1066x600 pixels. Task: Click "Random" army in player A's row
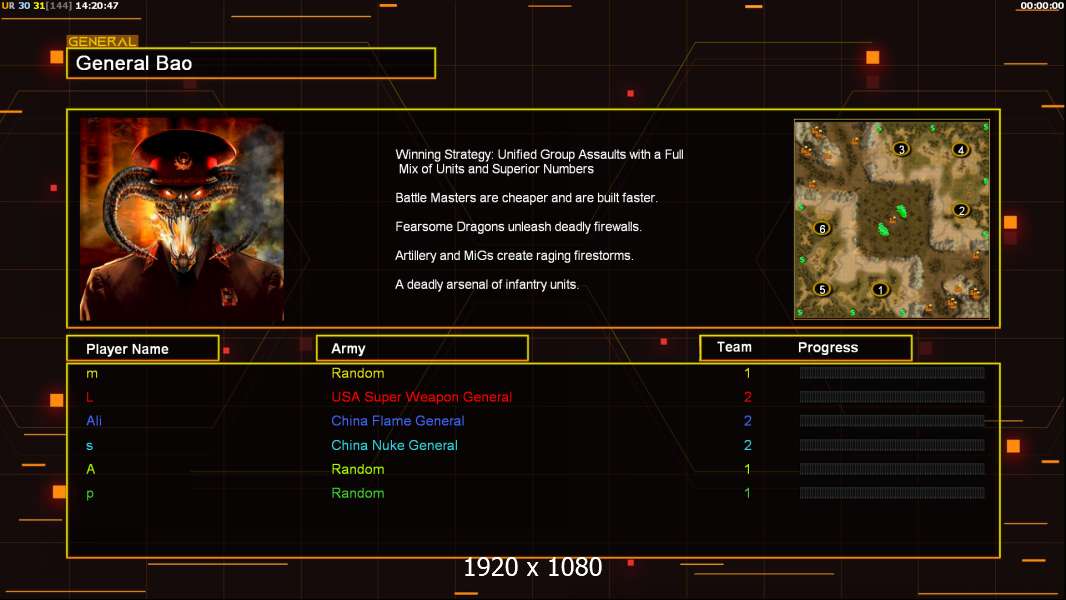point(358,469)
